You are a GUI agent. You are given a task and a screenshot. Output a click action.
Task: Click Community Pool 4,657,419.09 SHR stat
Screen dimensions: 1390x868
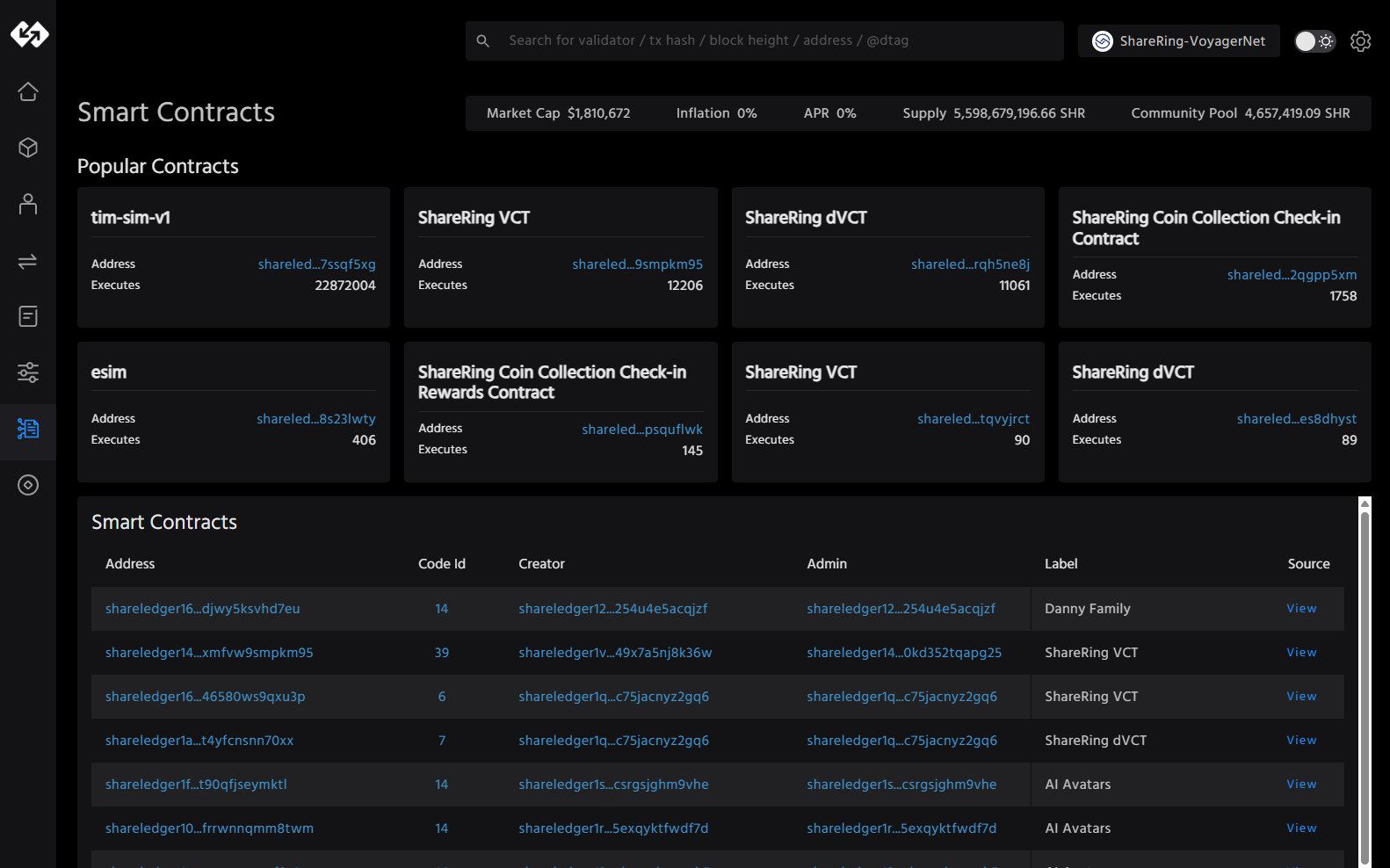1241,113
